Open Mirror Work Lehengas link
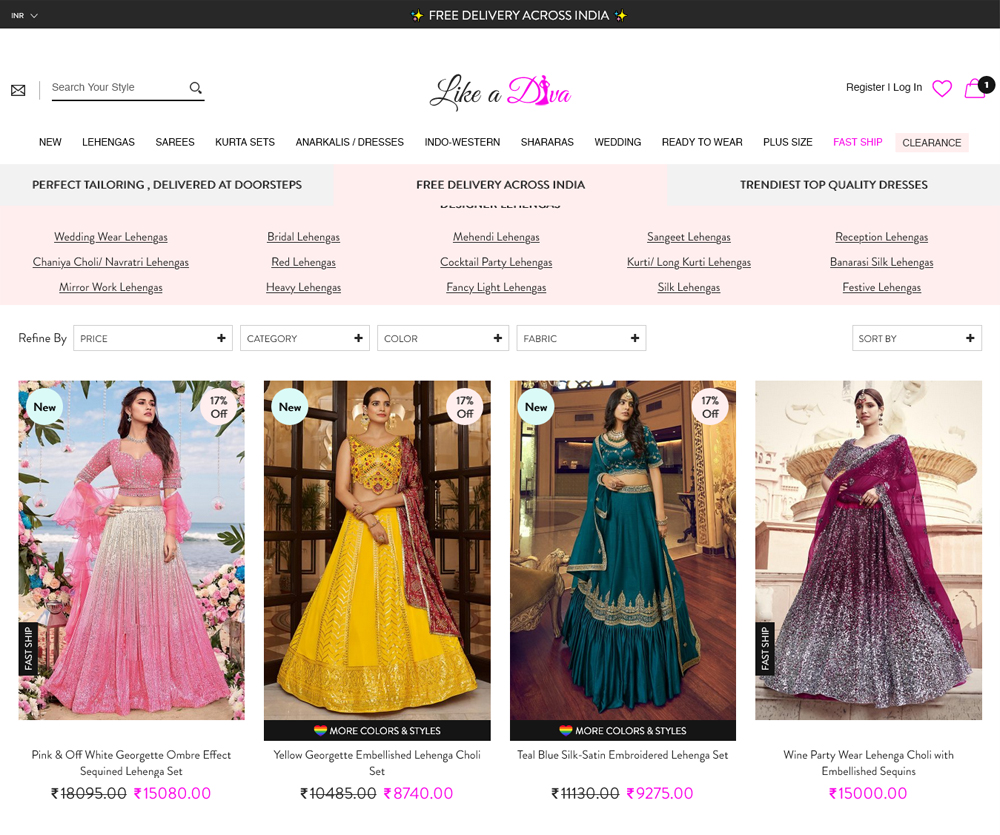 [x=111, y=288]
